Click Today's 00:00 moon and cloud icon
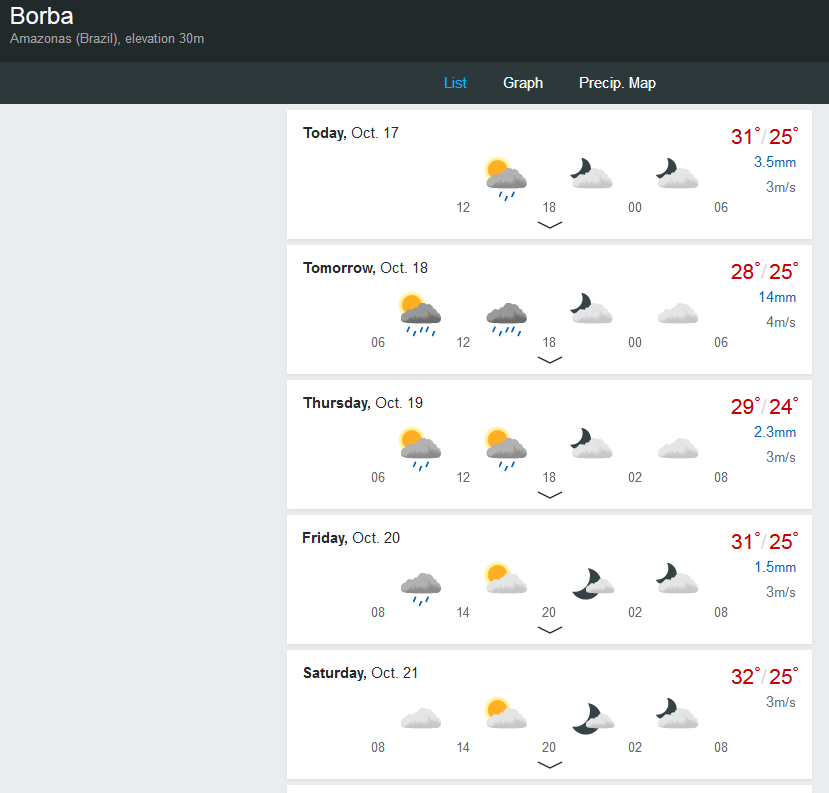The width and height of the screenshot is (829, 793). [x=677, y=175]
